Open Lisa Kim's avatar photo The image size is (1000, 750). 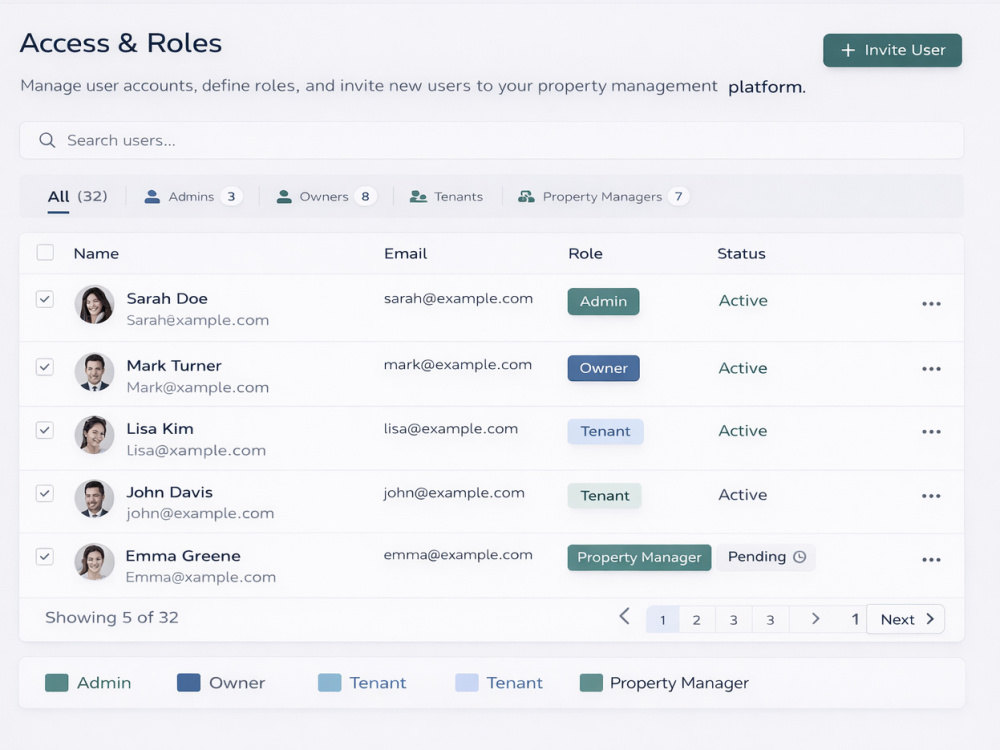pyautogui.click(x=94, y=435)
